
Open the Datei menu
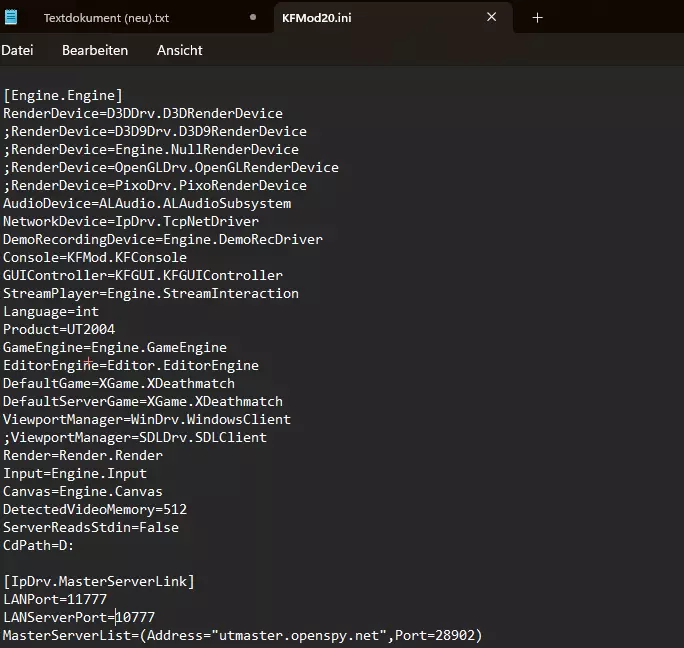click(x=17, y=50)
